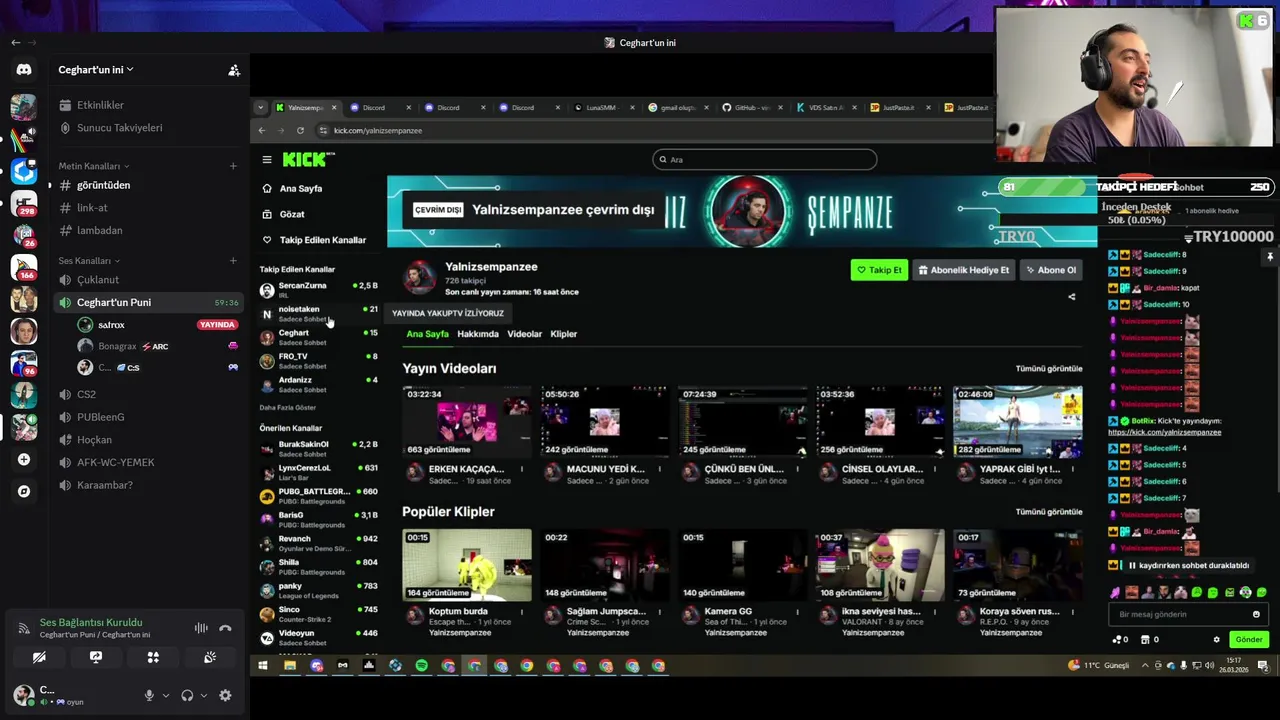
Task: Open the Koptum burda clip thumbnail
Action: click(467, 565)
